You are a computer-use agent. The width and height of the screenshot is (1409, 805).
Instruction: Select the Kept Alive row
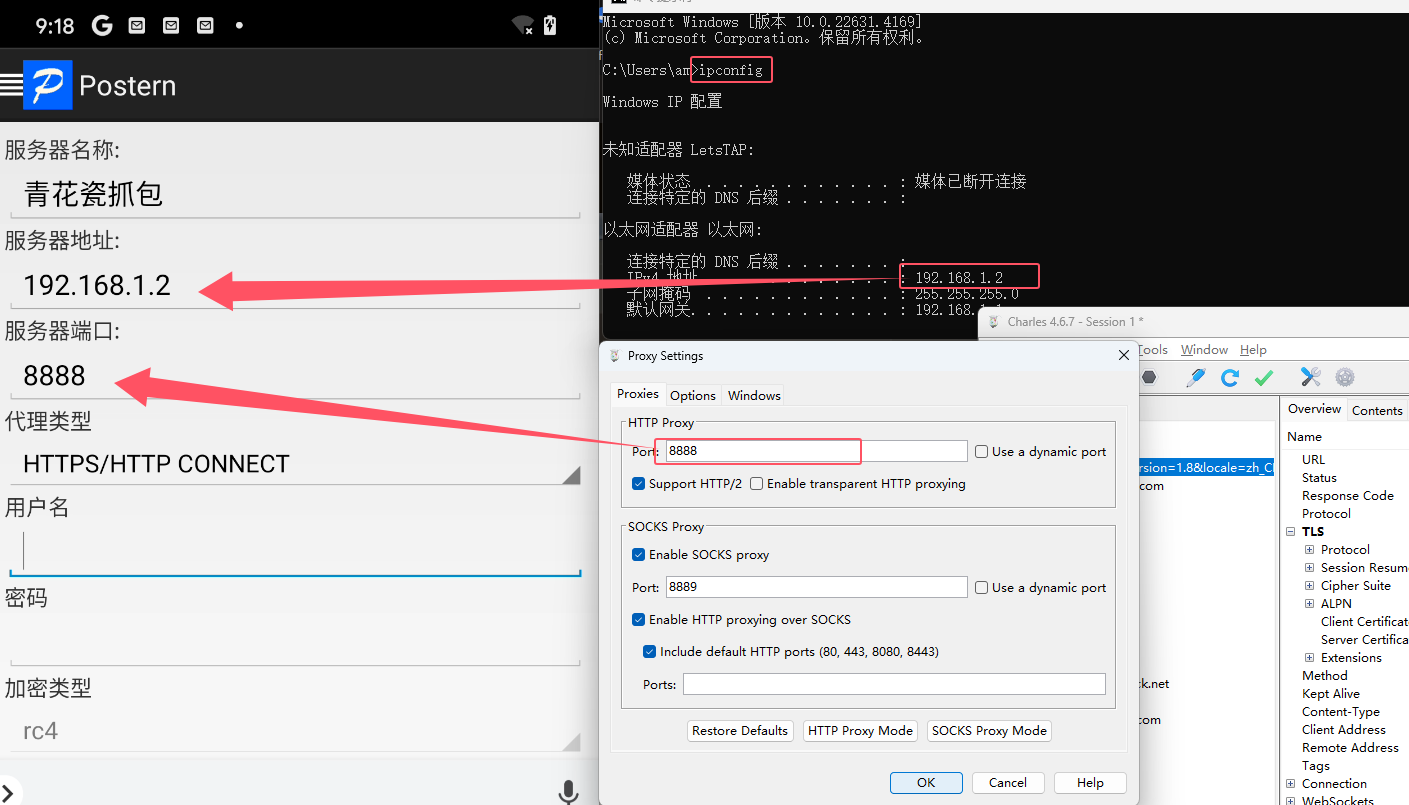[x=1330, y=694]
